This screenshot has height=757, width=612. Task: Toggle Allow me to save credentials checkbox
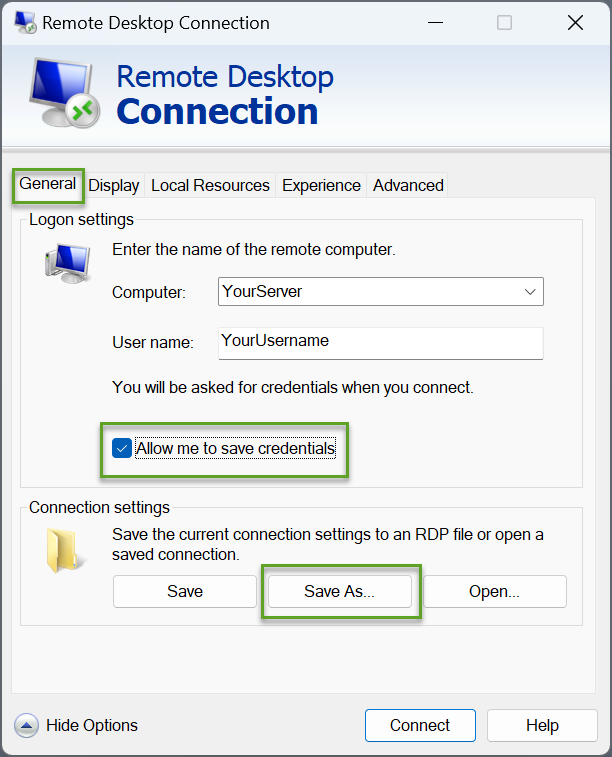coord(122,448)
